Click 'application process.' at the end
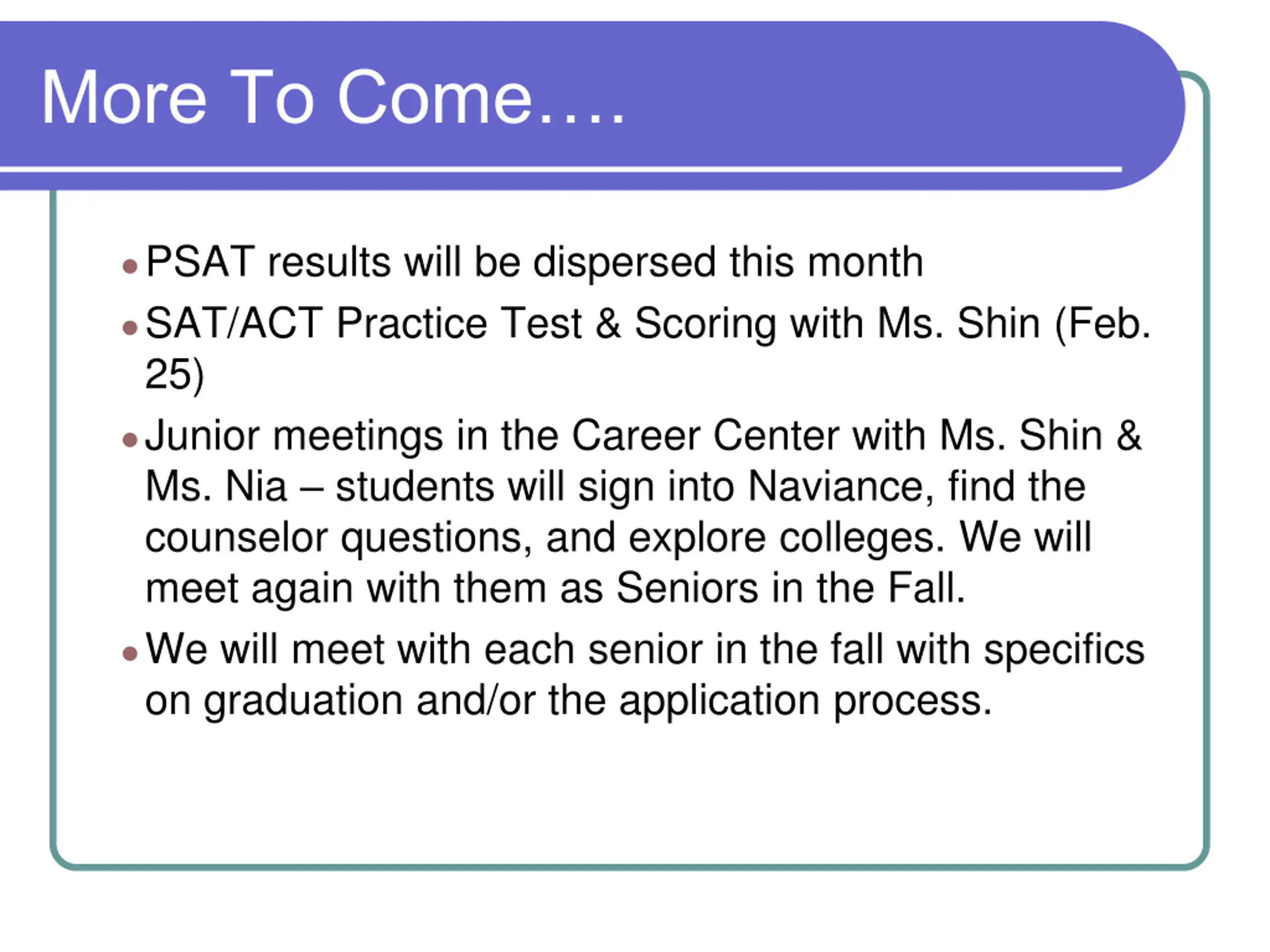The height and width of the screenshot is (952, 1270). tap(806, 702)
